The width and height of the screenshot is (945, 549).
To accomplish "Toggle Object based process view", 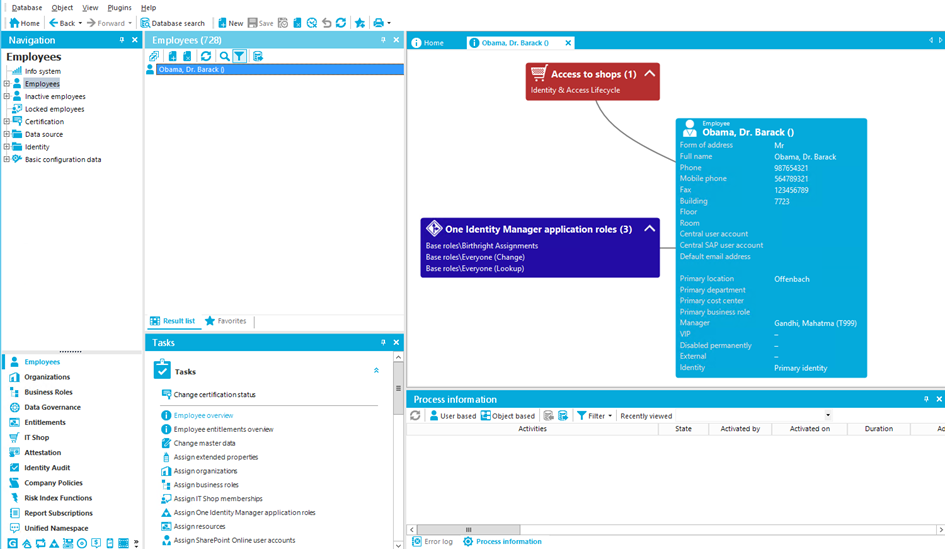I will pos(508,416).
